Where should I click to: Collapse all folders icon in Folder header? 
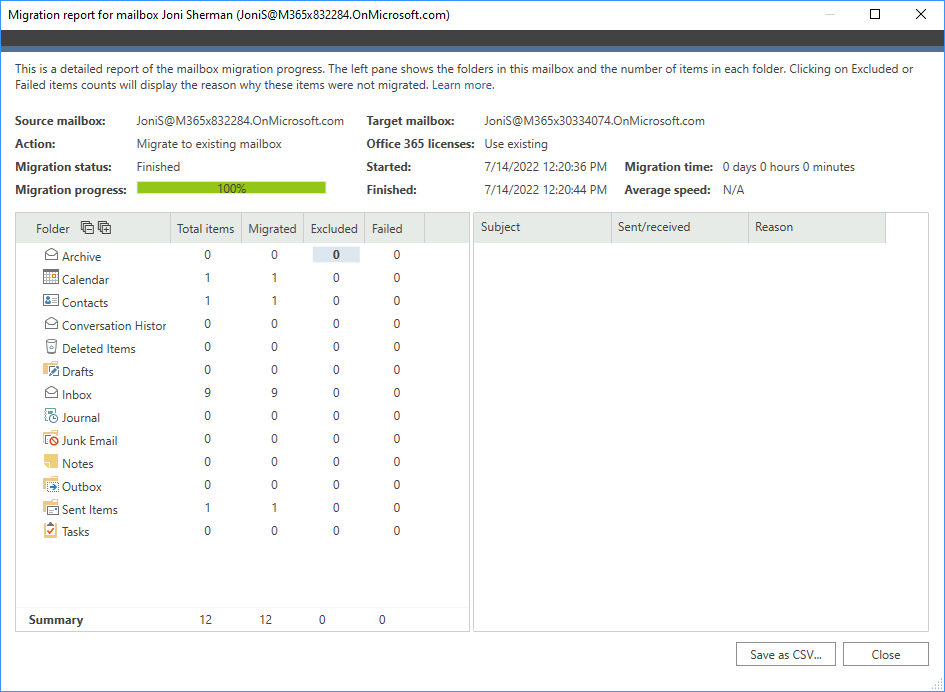87,228
